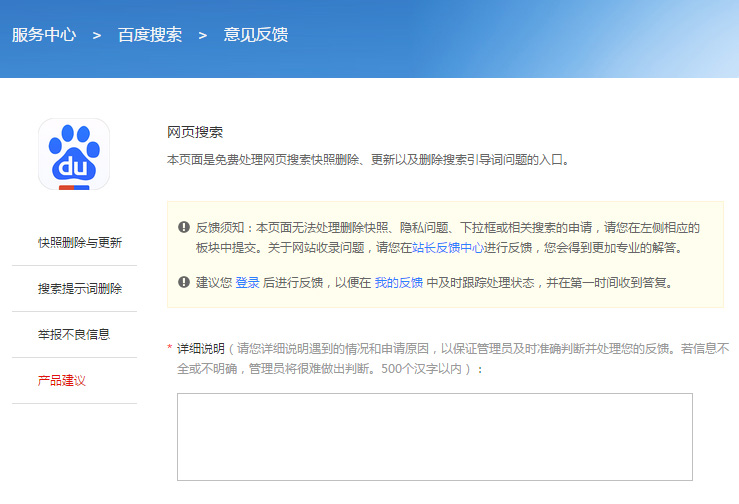Viewport: 739px width, 504px height.
Task: Follow the 站长反馈中心 link
Action: click(x=448, y=248)
